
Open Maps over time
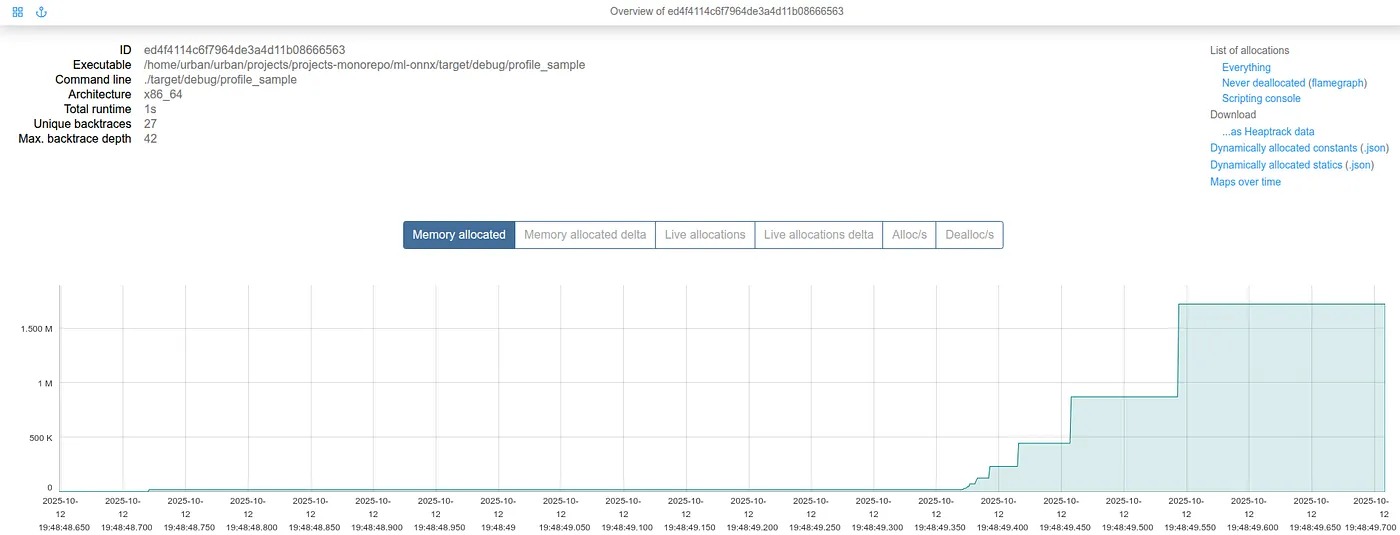(1245, 182)
